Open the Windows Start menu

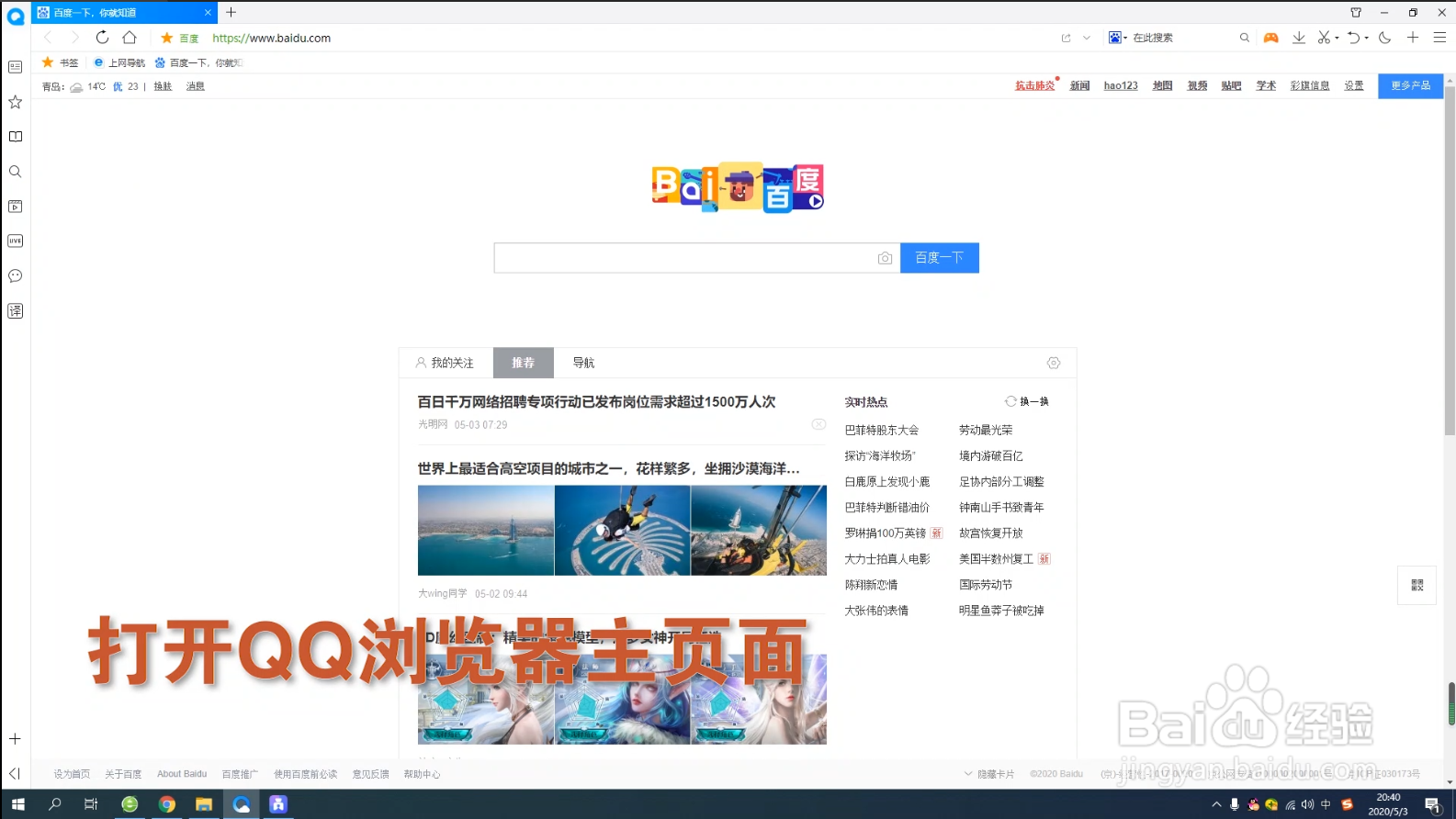[17, 804]
